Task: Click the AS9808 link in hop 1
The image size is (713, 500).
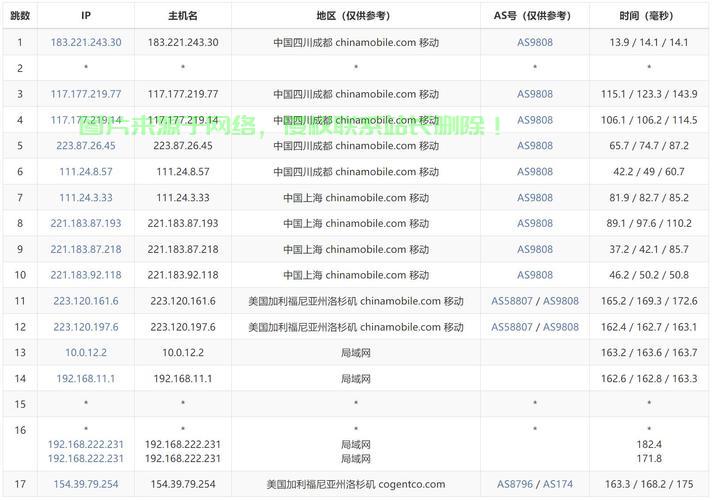Action: (x=535, y=42)
